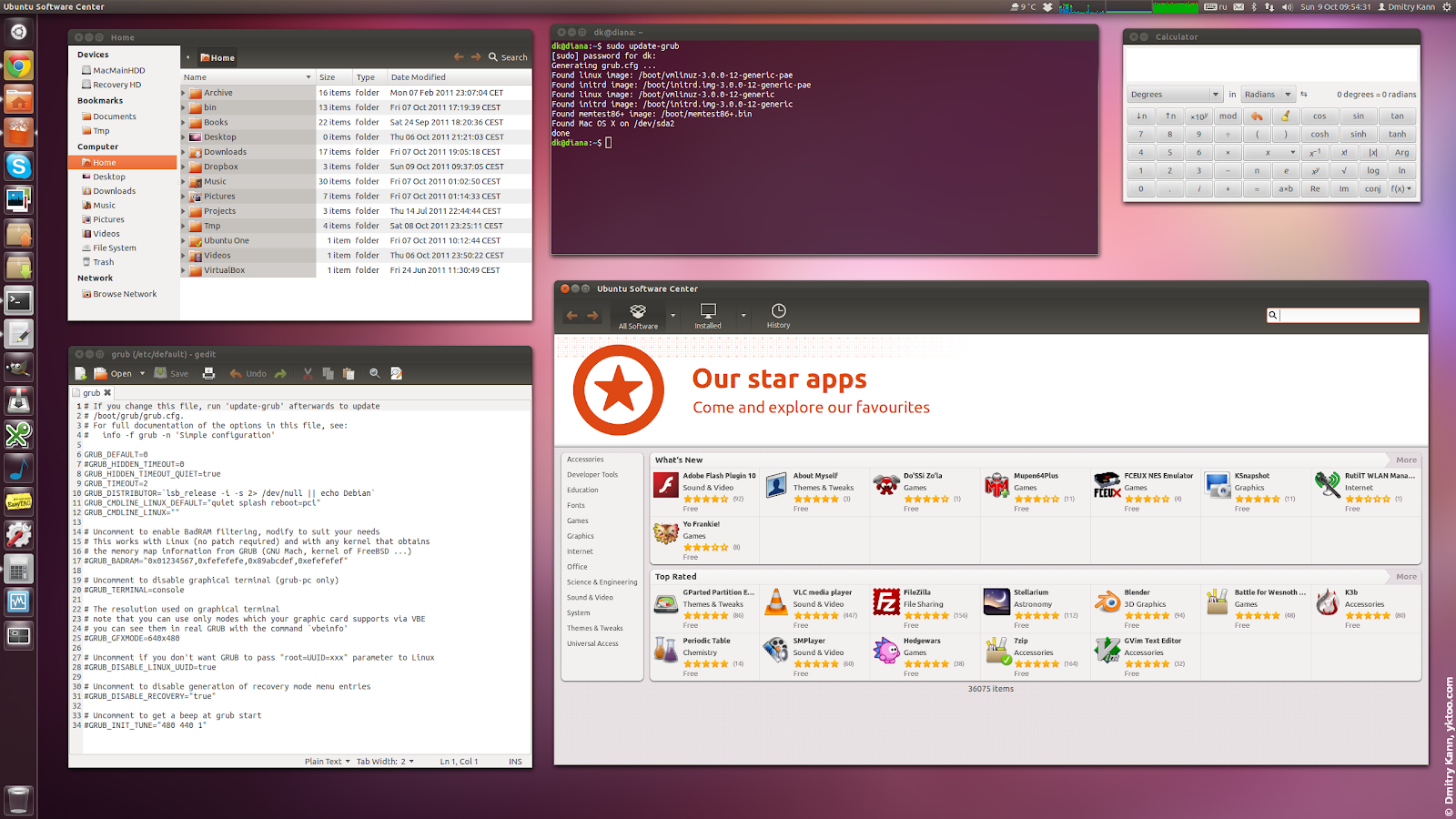
Task: Expand the All Software dropdown arrow
Action: click(x=673, y=316)
